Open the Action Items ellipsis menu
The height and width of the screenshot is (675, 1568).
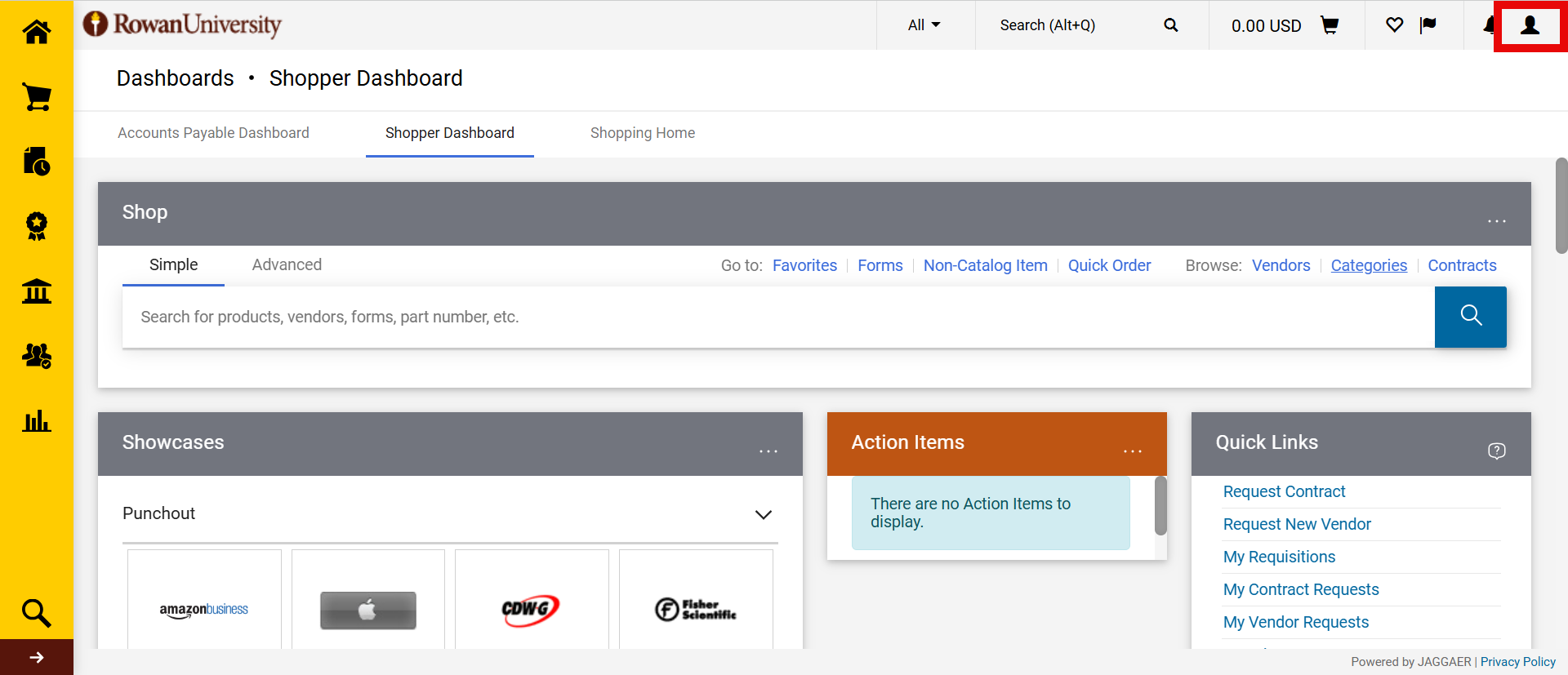coord(1132,451)
